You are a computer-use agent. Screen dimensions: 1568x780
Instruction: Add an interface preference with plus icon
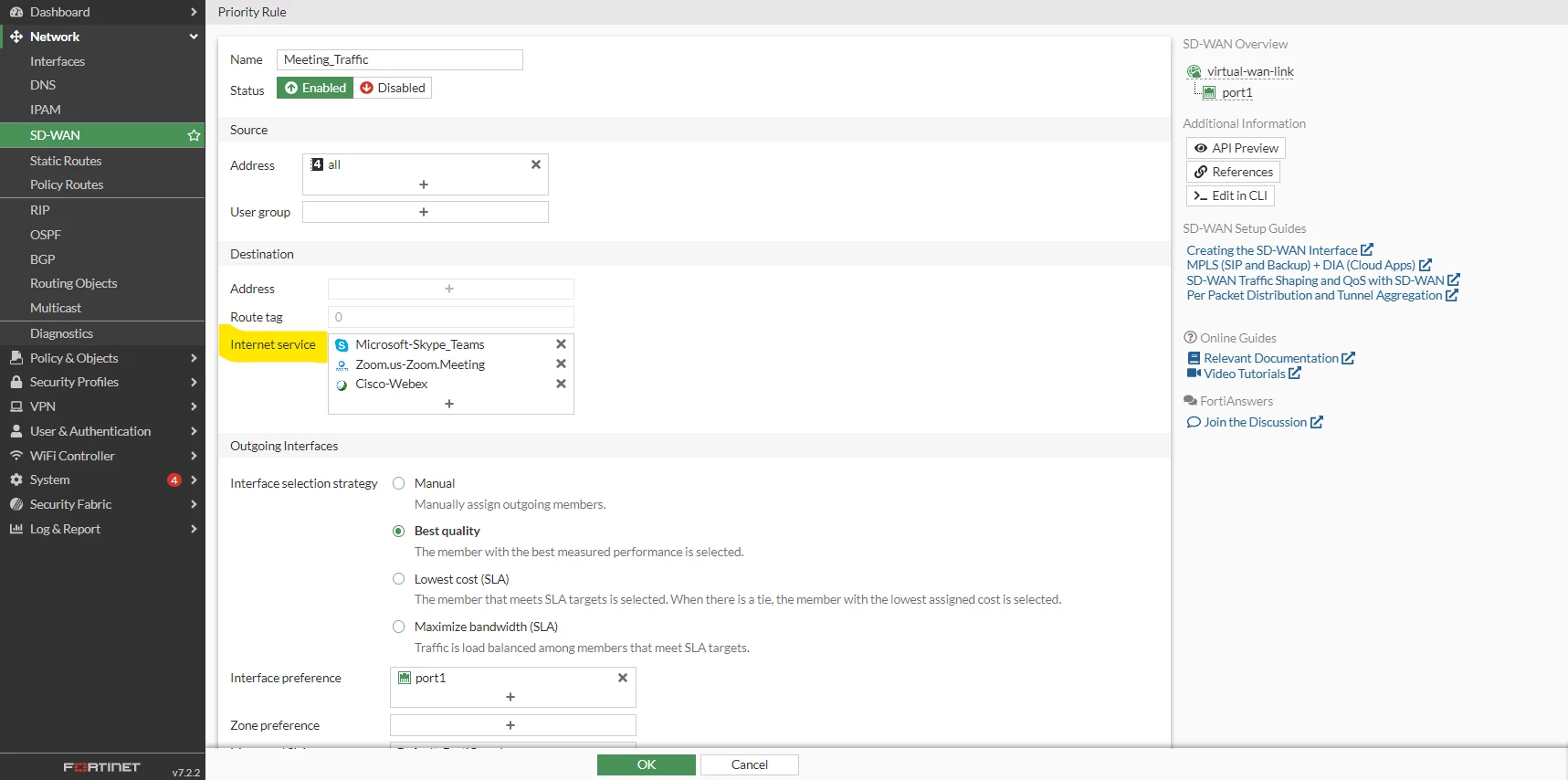(x=510, y=697)
